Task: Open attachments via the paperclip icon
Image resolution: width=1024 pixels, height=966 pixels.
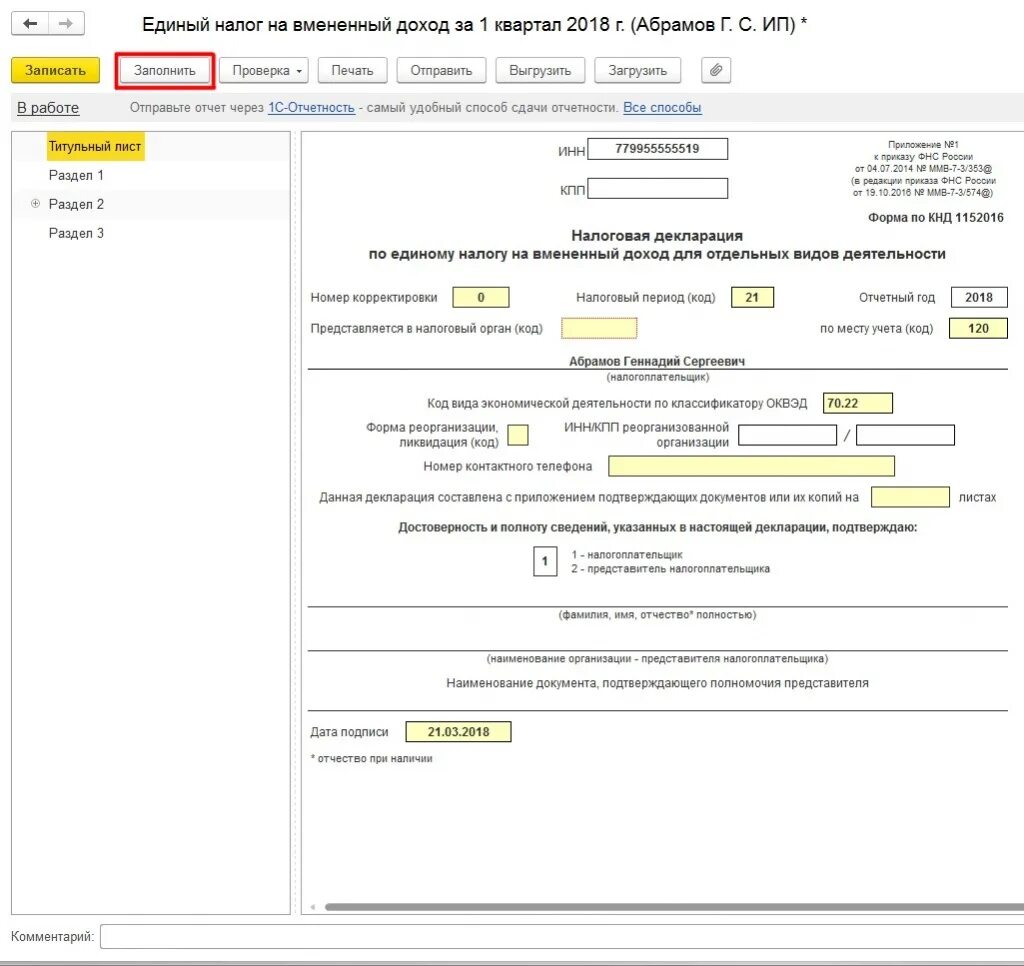Action: click(x=716, y=70)
